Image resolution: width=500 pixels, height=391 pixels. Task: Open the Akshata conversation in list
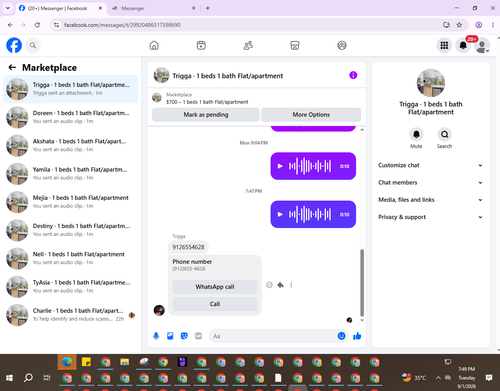tap(70, 146)
